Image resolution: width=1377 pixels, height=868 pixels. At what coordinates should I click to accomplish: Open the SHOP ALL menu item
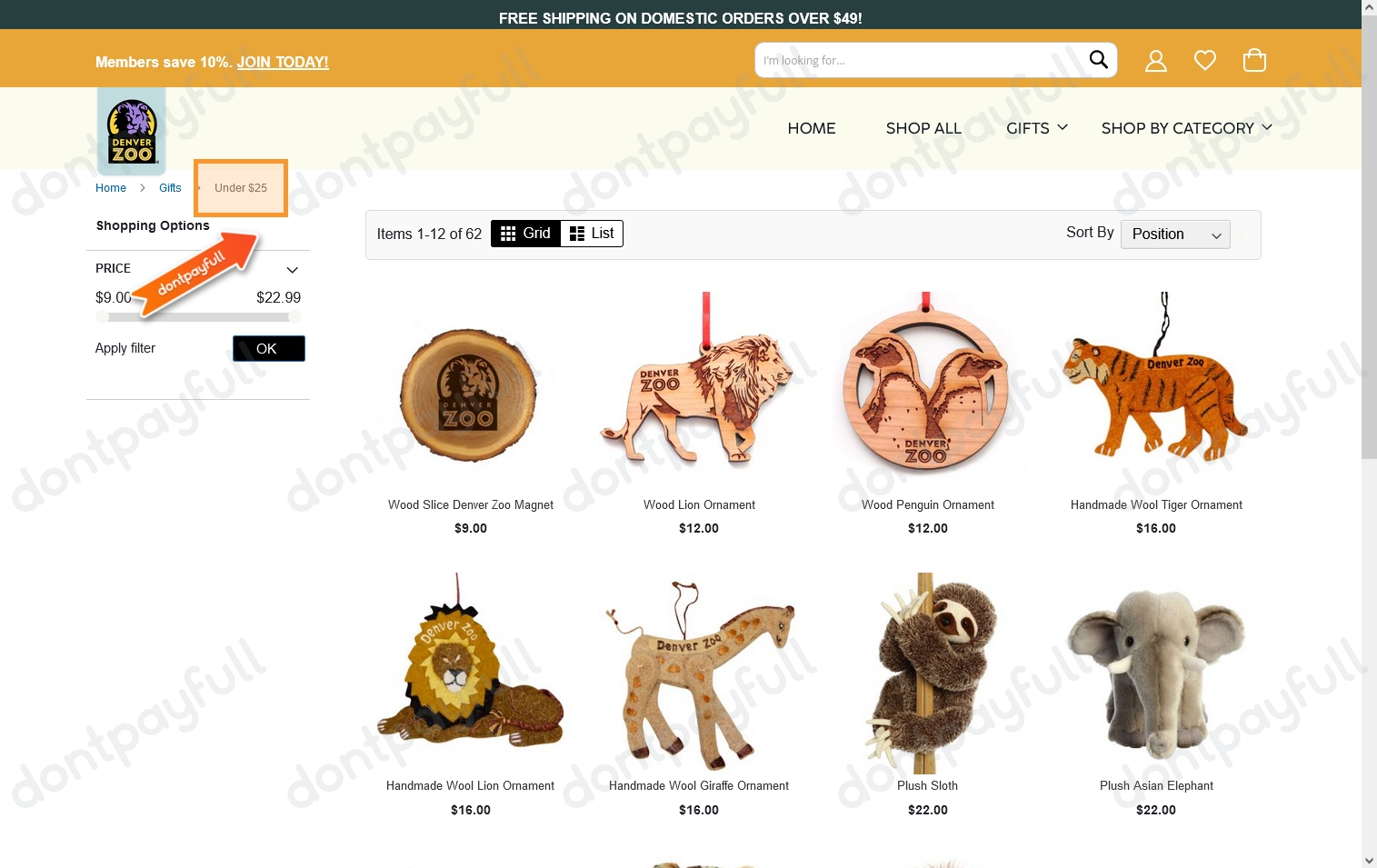click(x=923, y=128)
